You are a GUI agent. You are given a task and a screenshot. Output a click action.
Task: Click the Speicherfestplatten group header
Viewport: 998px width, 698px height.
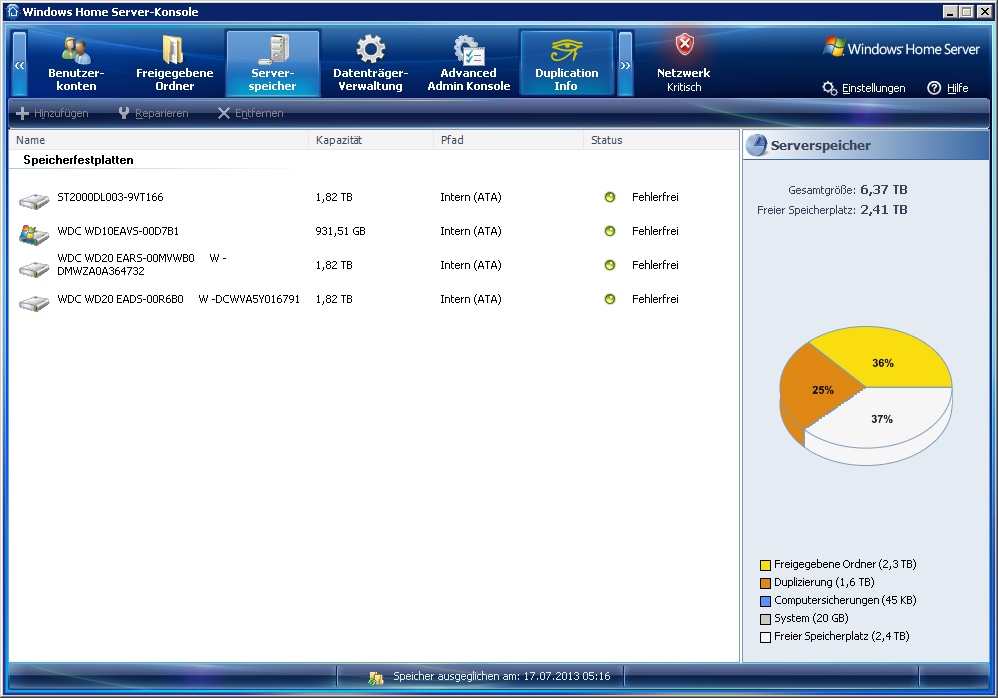78,160
